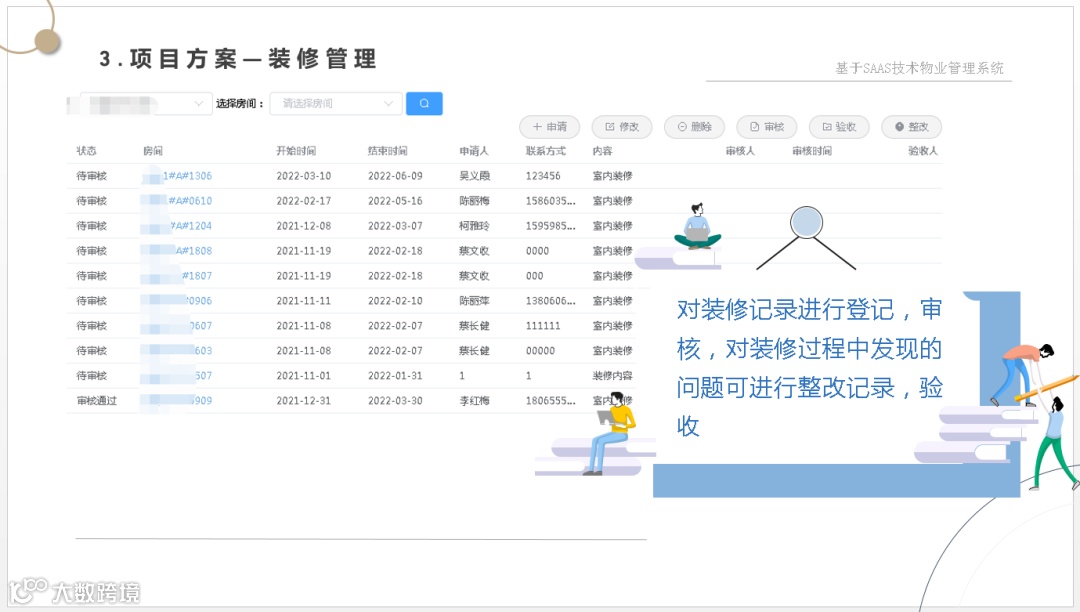Image resolution: width=1080 pixels, height=612 pixels.
Task: Click the 整改 (rectify) button
Action: (x=911, y=127)
